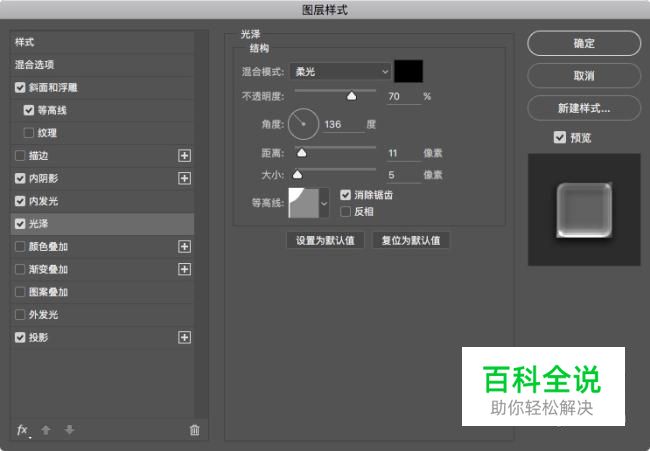Enable the 纹理 checkbox
Viewport: 650px width, 451px height.
[x=29, y=133]
